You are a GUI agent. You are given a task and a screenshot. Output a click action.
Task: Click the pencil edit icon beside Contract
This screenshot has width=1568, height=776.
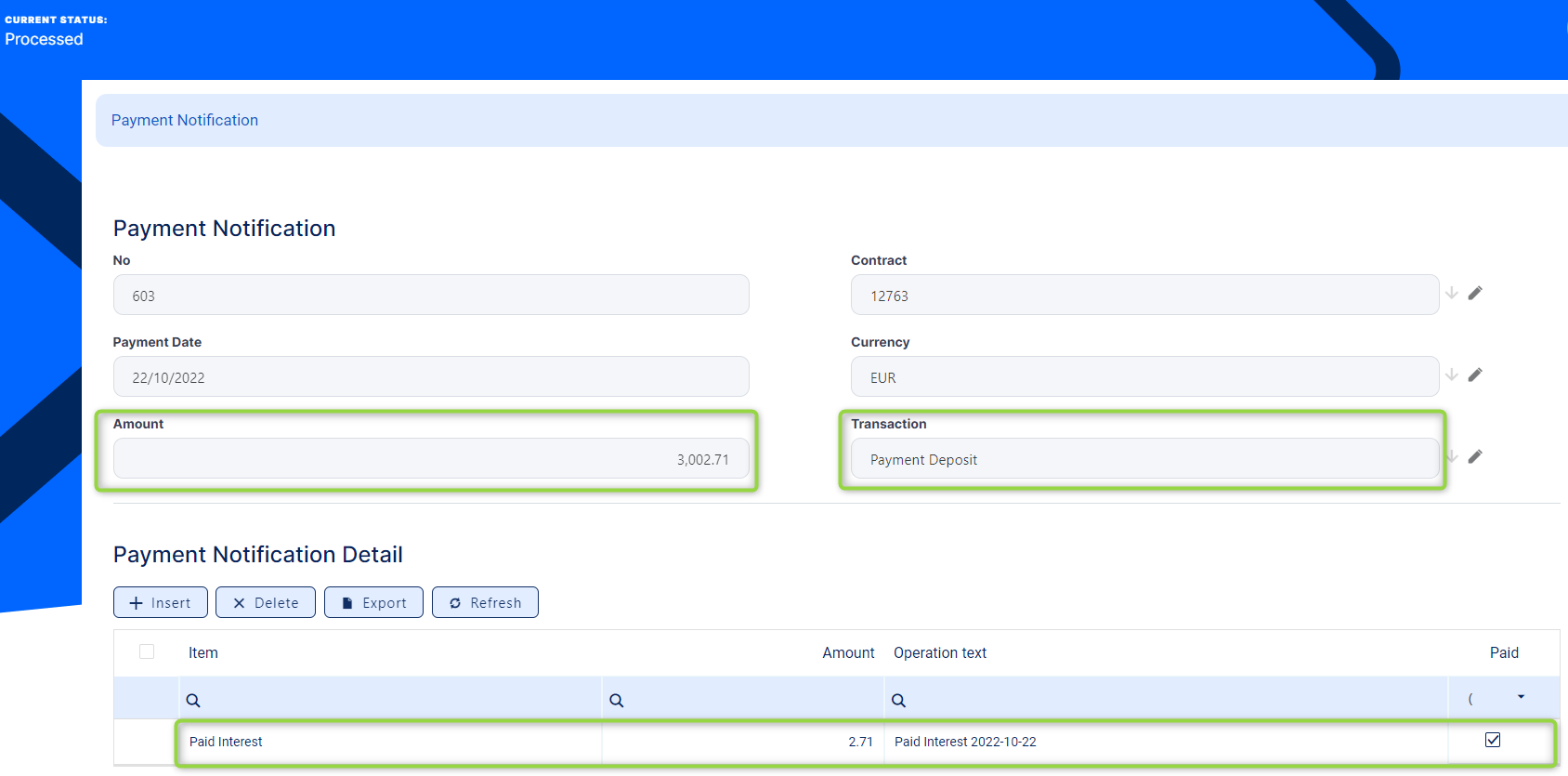coord(1475,294)
